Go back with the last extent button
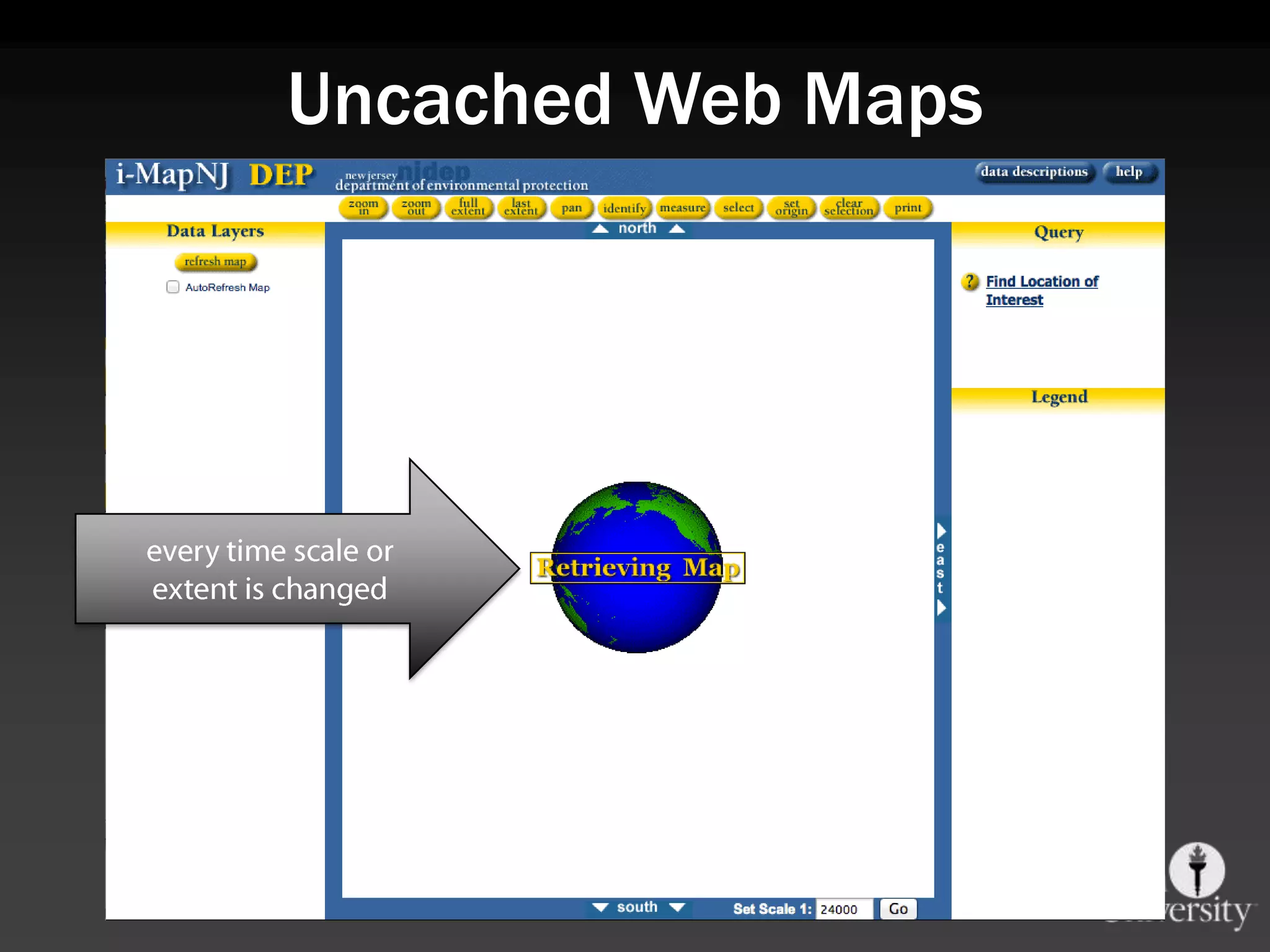This screenshot has height=952, width=1270. tap(522, 208)
